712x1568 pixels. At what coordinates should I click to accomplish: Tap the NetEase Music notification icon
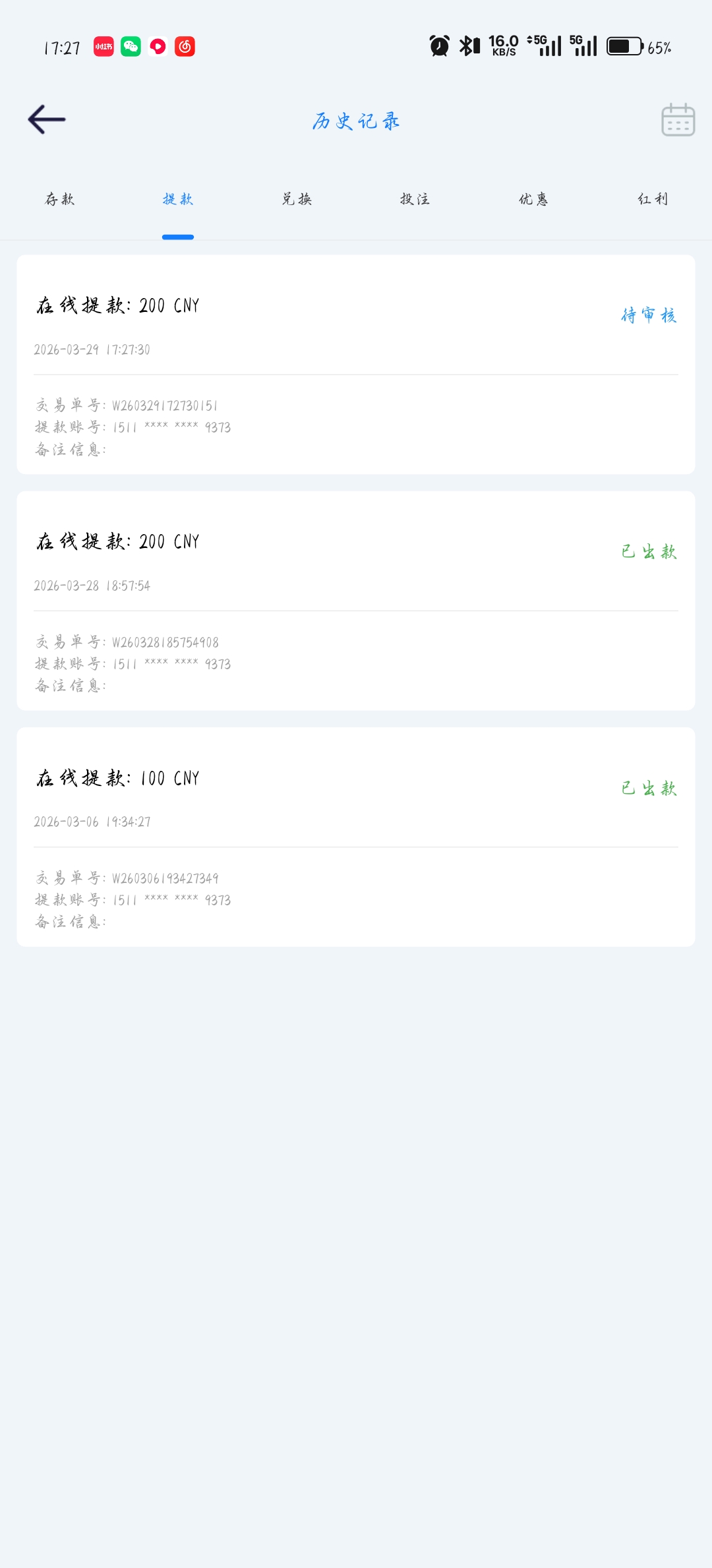185,47
